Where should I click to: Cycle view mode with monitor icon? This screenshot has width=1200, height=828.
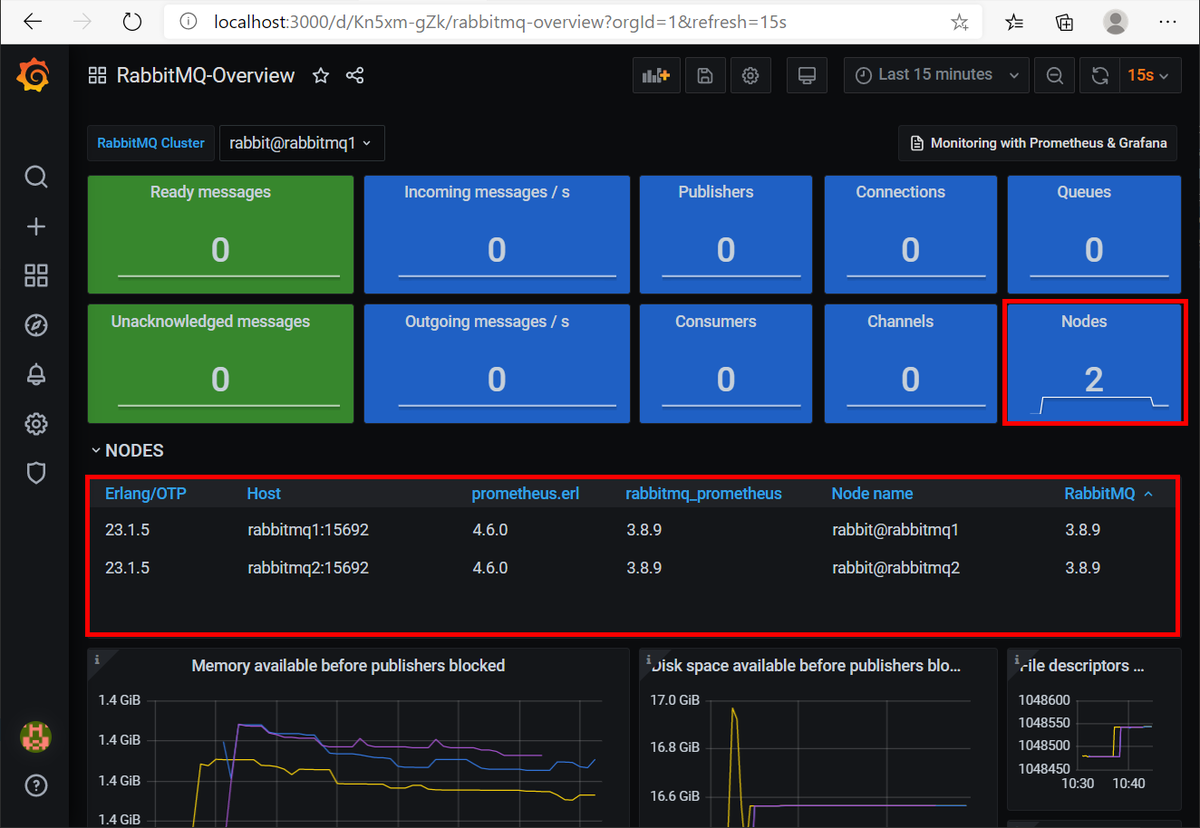pyautogui.click(x=807, y=75)
